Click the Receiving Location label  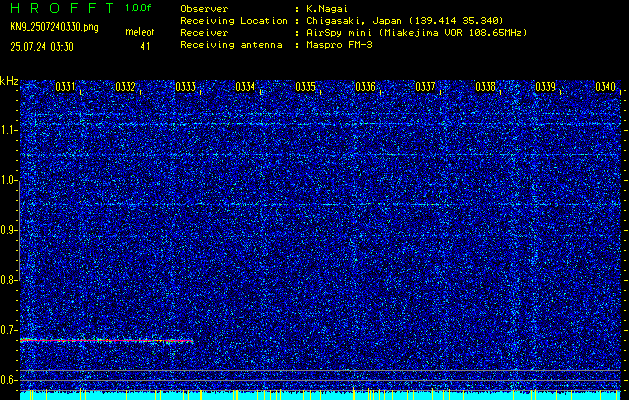[234, 20]
